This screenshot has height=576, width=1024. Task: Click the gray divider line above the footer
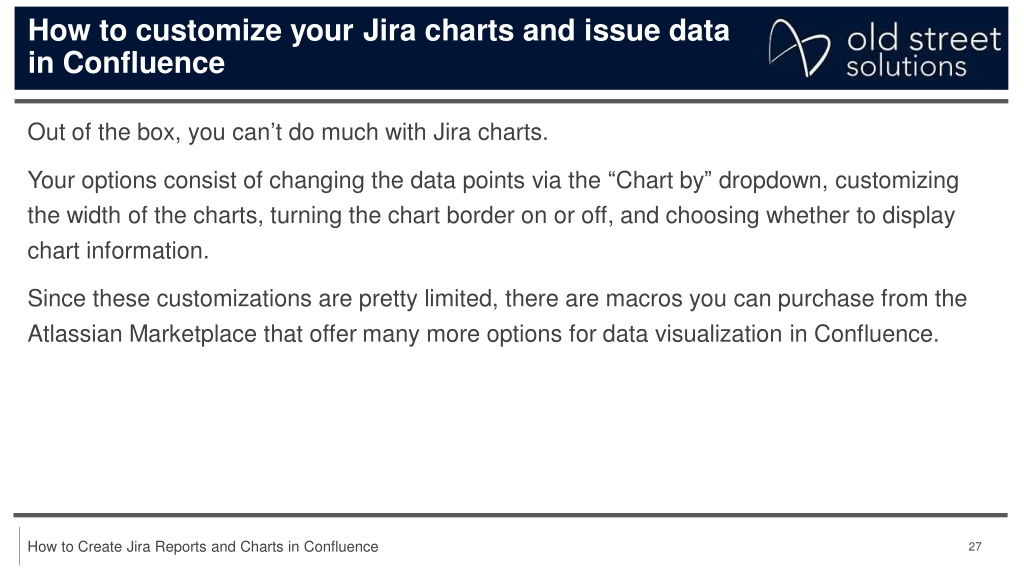[x=511, y=515]
